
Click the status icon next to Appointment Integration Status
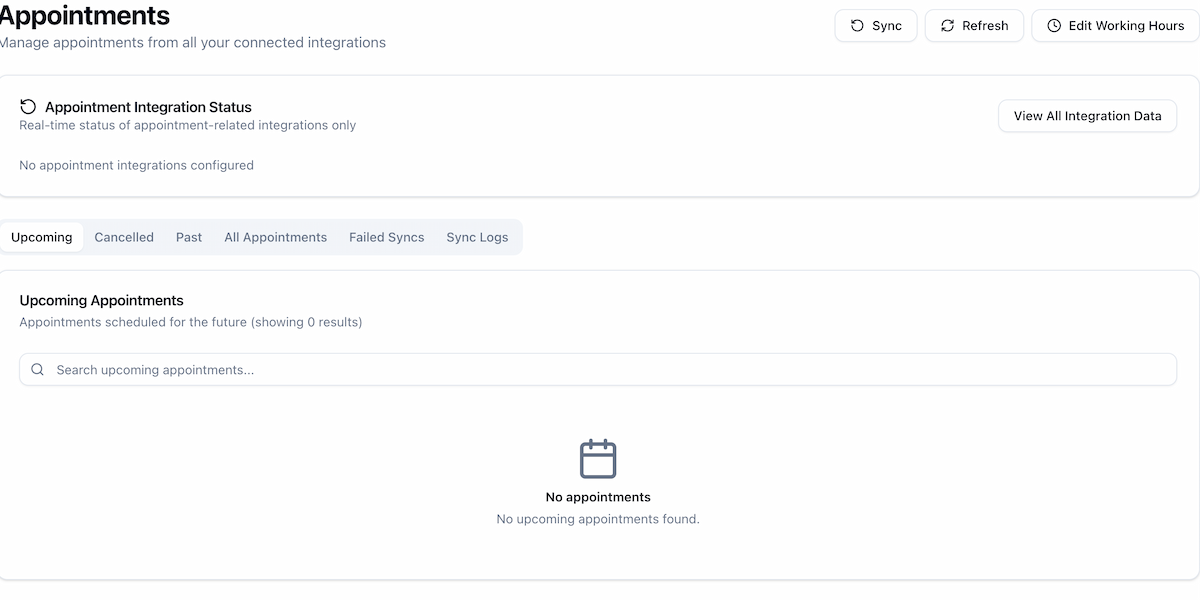coord(28,106)
